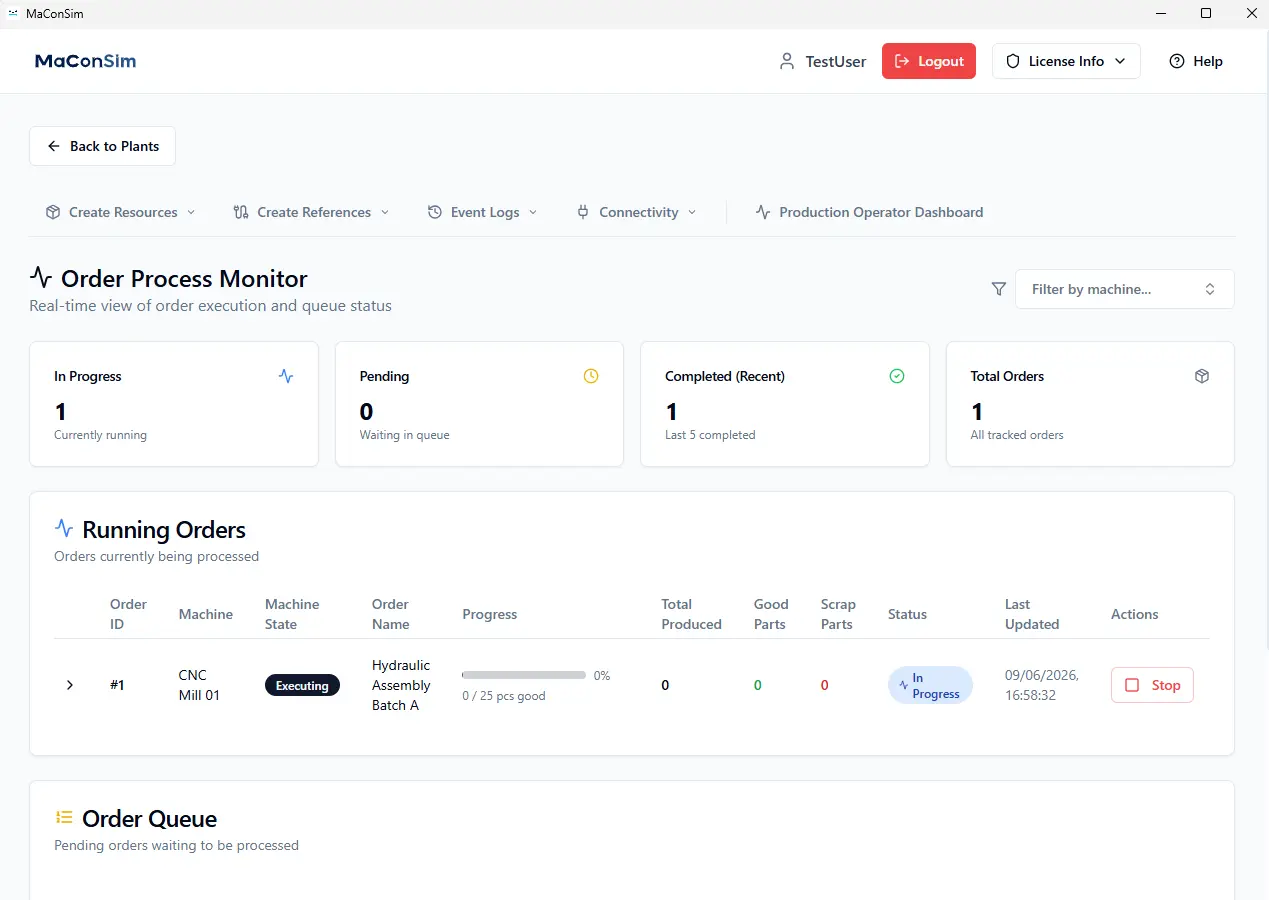
Task: Click the Machine State column header
Action: [292, 614]
